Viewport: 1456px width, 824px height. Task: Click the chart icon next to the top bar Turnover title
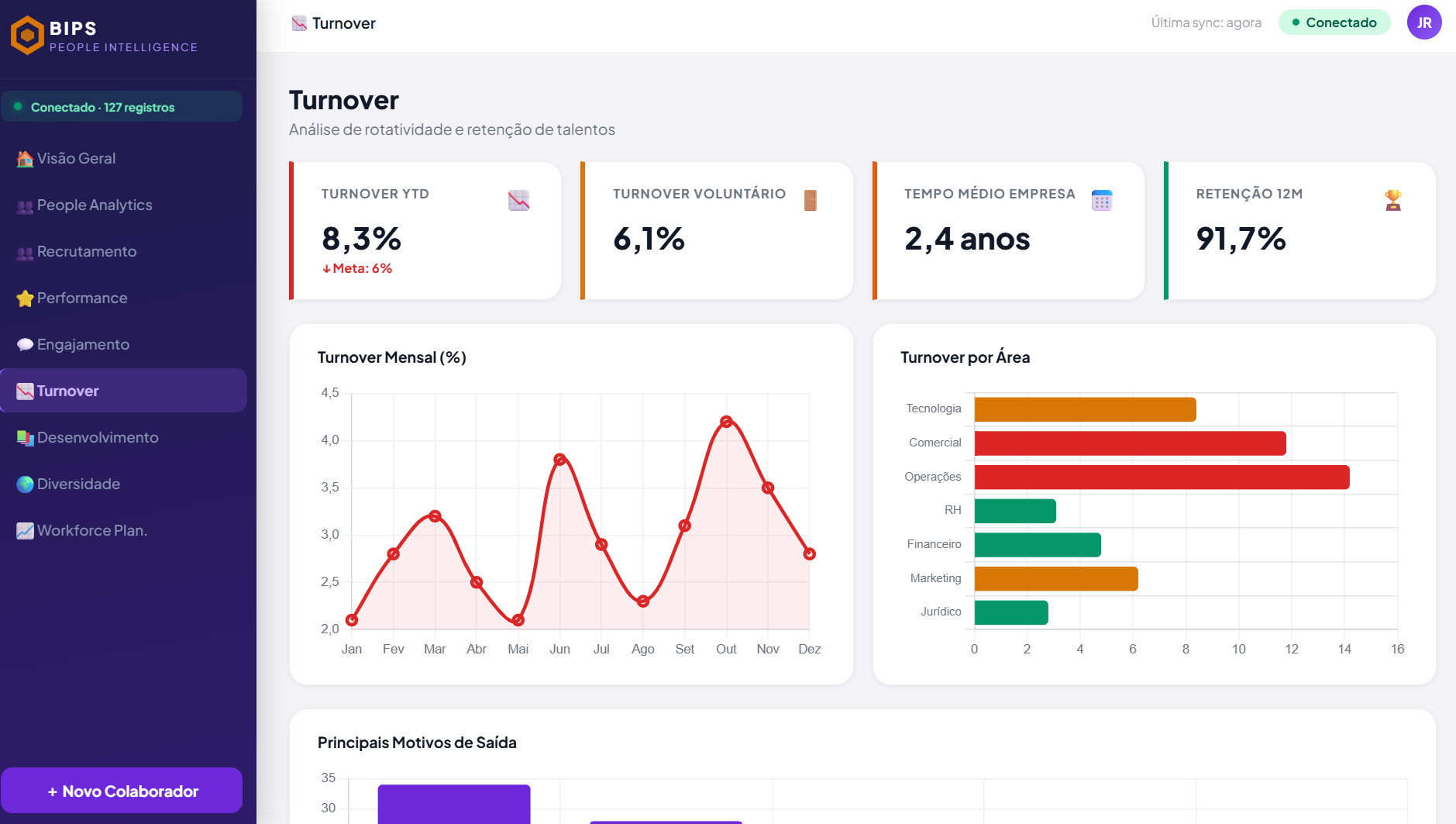point(299,23)
